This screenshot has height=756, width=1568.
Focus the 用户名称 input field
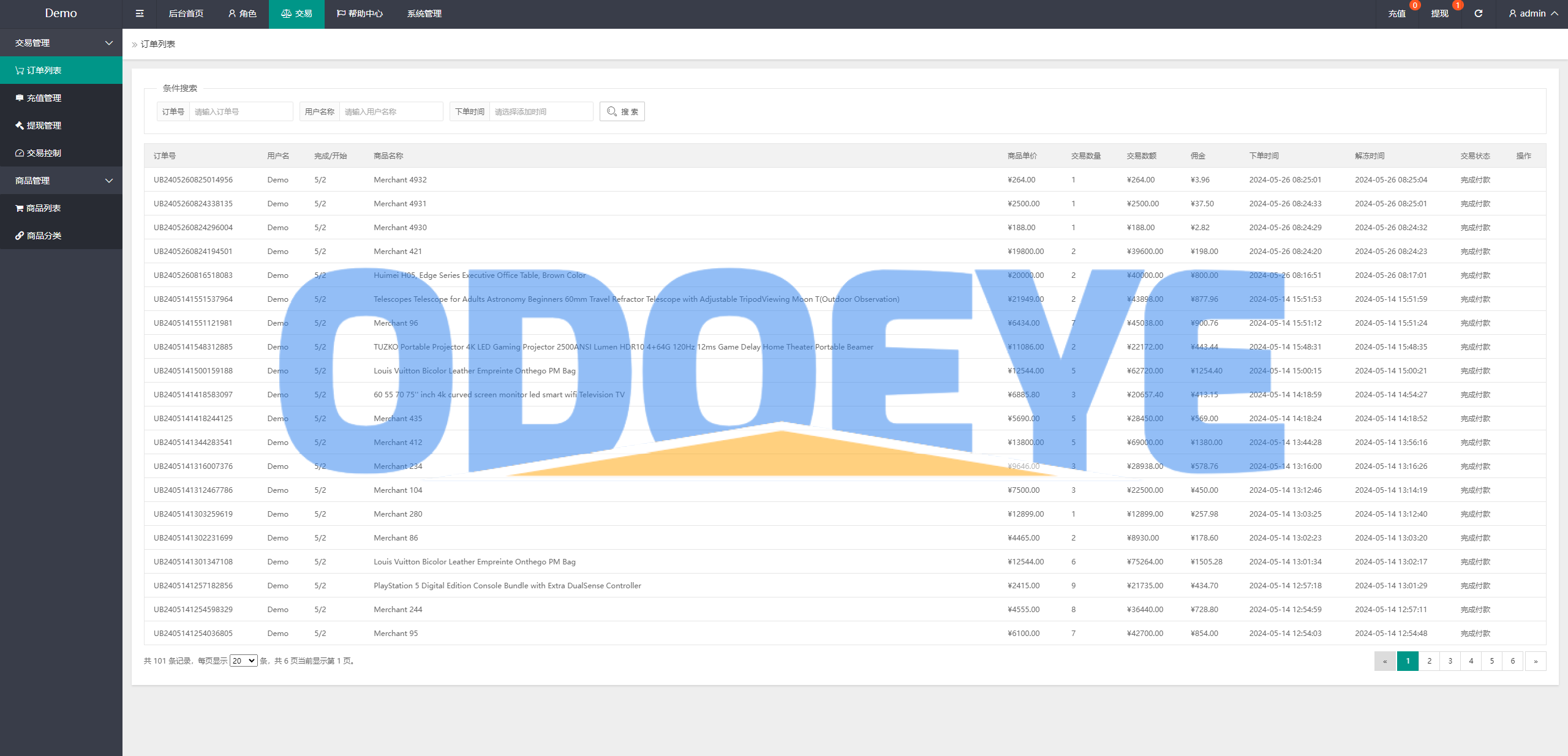(x=391, y=111)
